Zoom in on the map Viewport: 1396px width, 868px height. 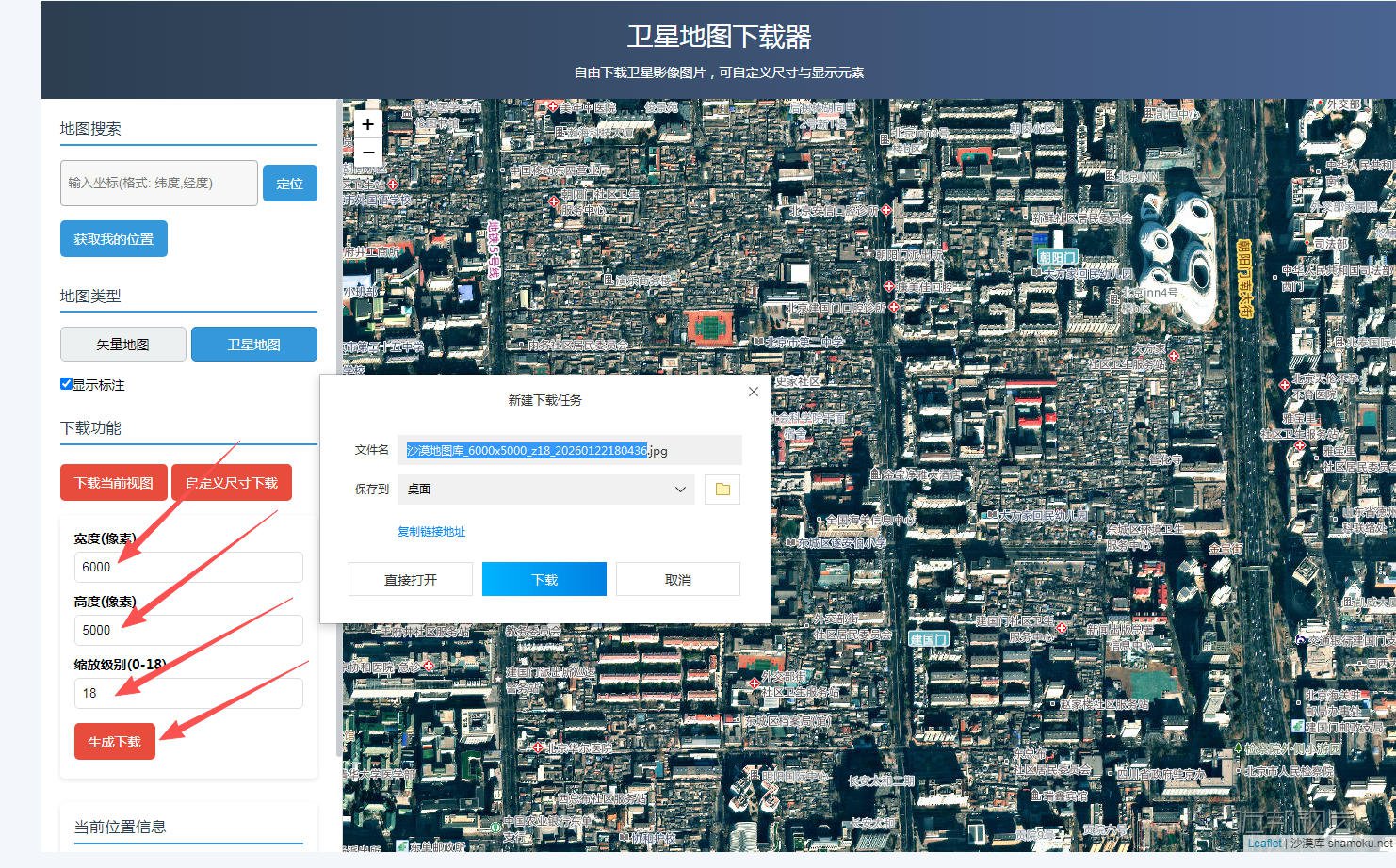pos(367,124)
